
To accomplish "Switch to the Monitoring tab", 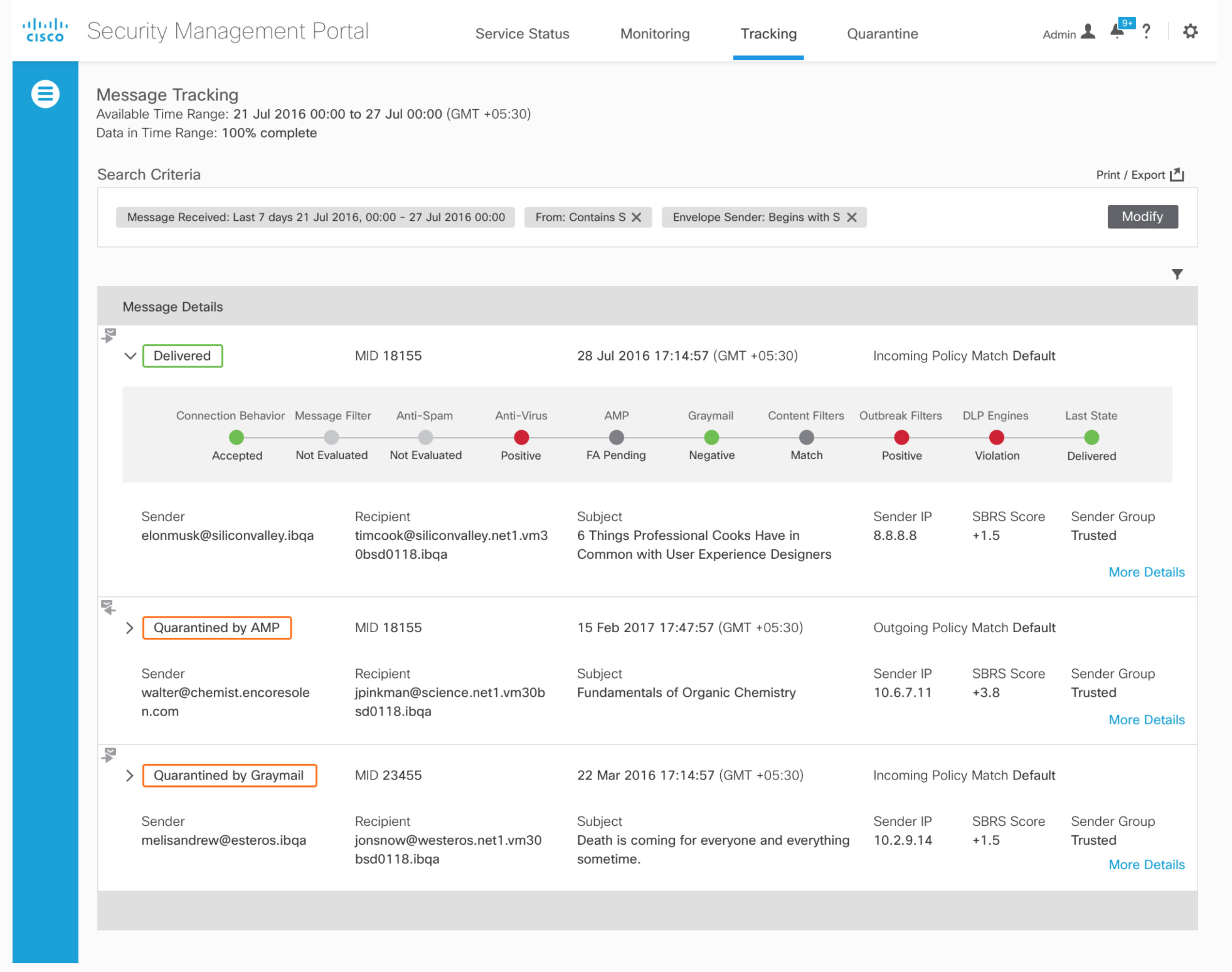I will [x=654, y=34].
